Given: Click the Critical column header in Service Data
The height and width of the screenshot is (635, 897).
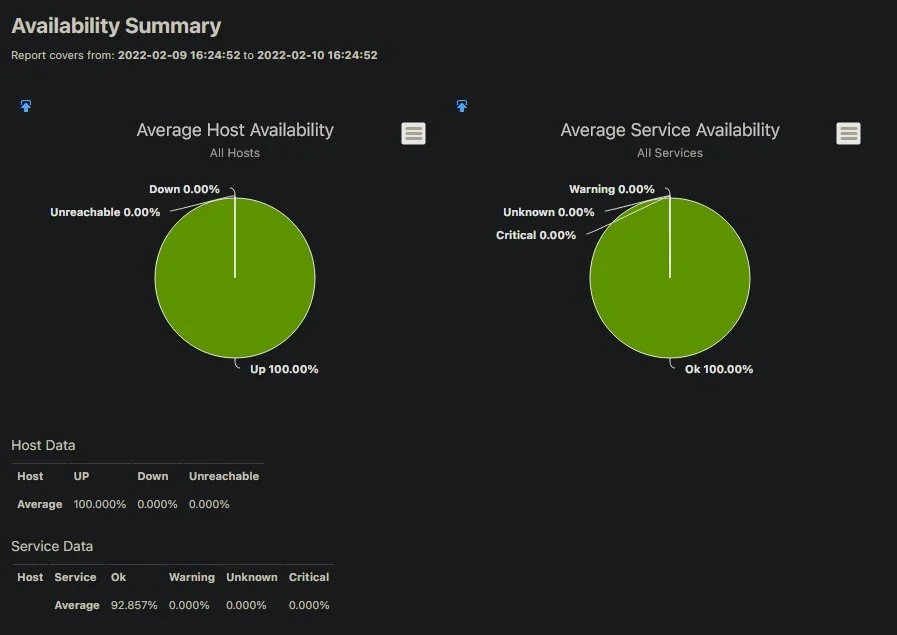Looking at the screenshot, I should (309, 577).
